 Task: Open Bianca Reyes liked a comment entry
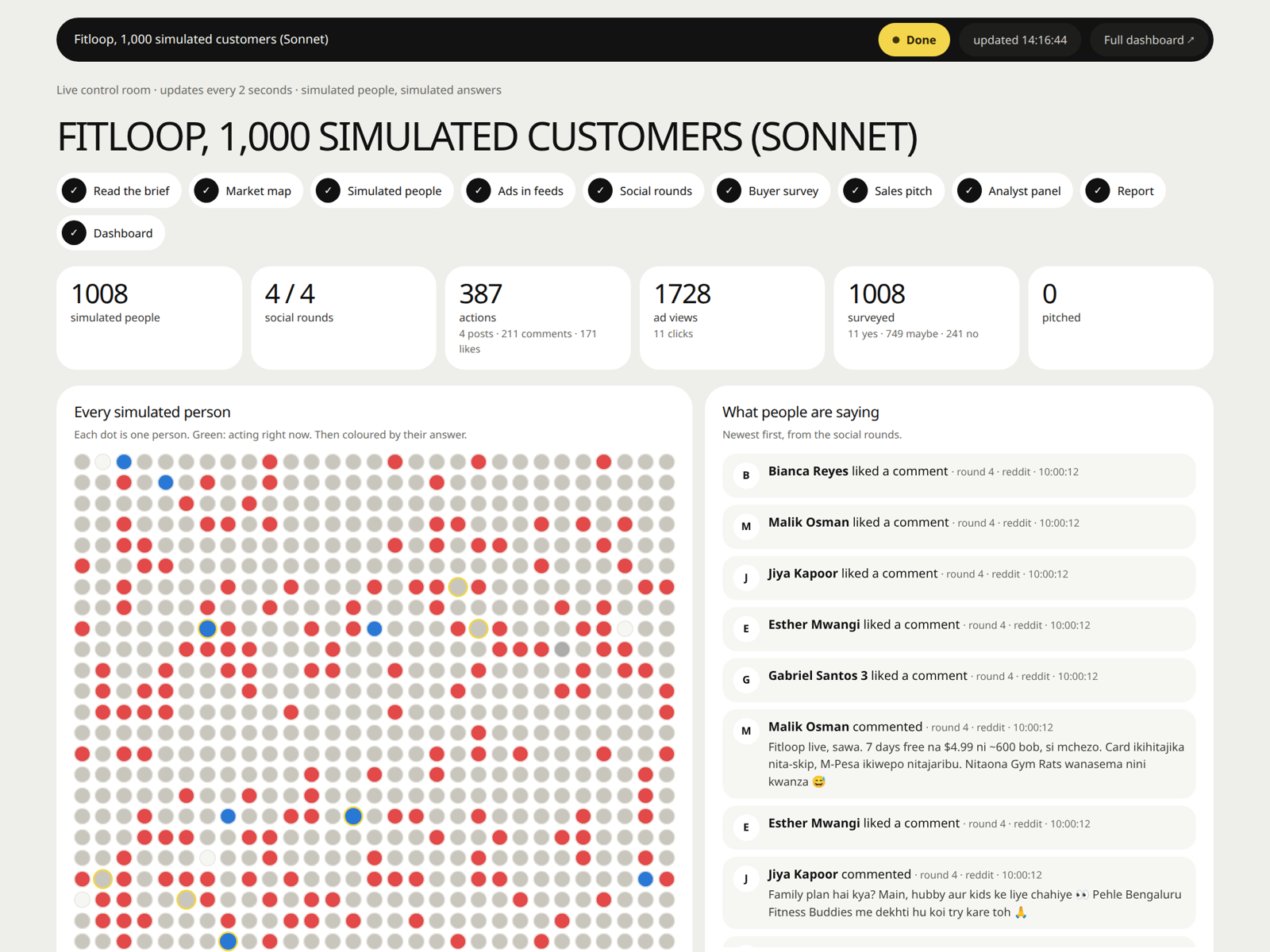pos(959,475)
